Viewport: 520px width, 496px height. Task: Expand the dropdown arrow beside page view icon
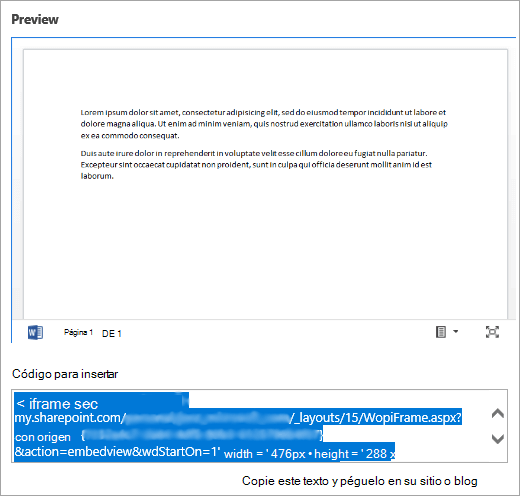click(x=456, y=331)
